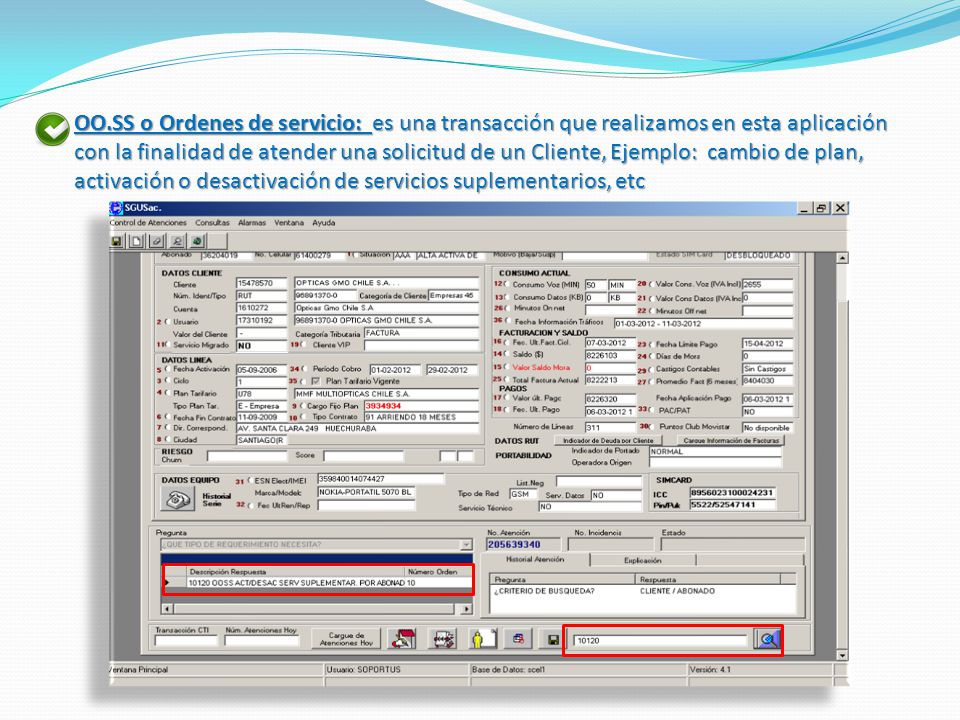Click the Base de Datos: scel1 status entry
The image size is (960, 720).
click(x=578, y=670)
